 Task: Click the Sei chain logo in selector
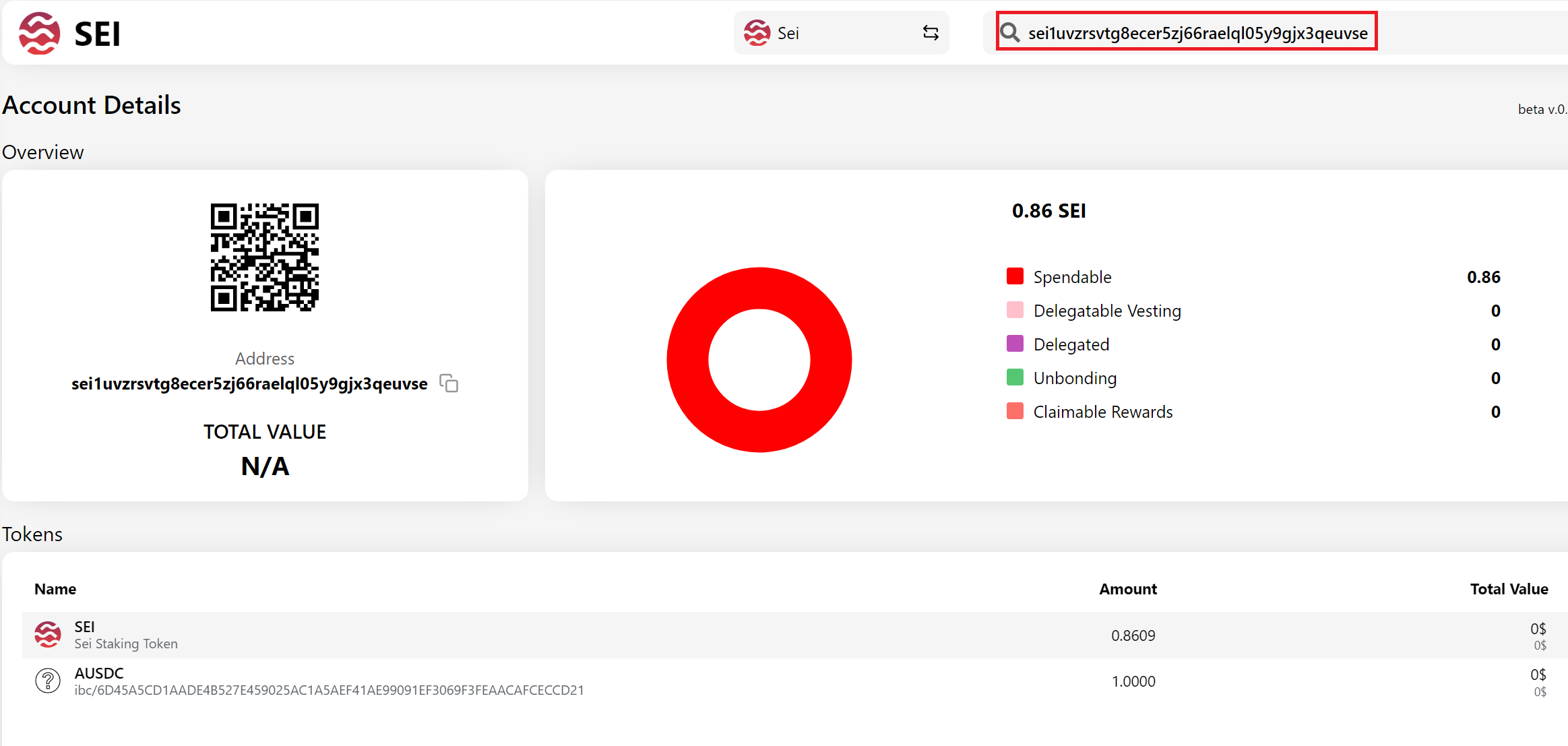pos(757,32)
